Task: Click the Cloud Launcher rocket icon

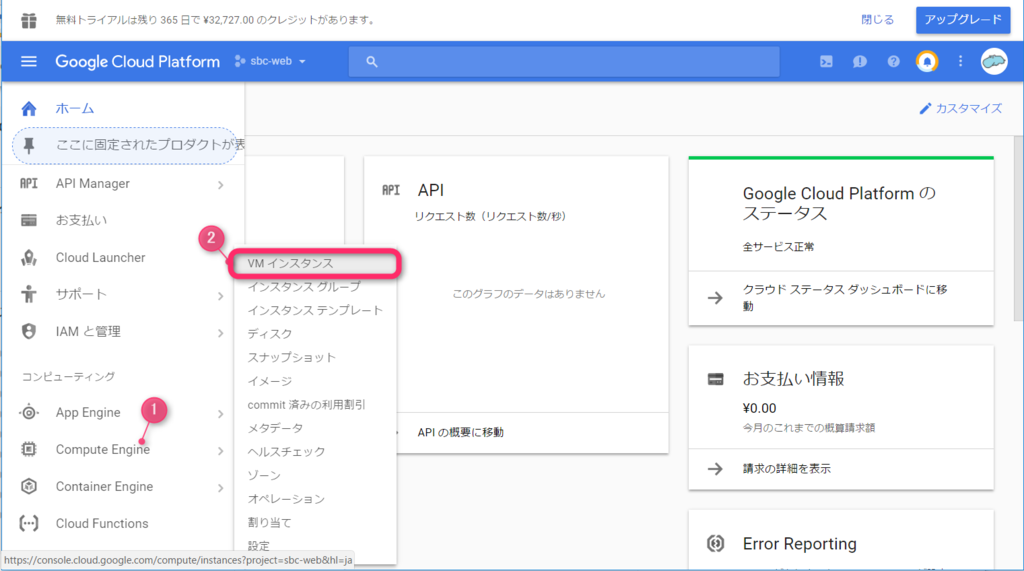Action: tap(29, 257)
